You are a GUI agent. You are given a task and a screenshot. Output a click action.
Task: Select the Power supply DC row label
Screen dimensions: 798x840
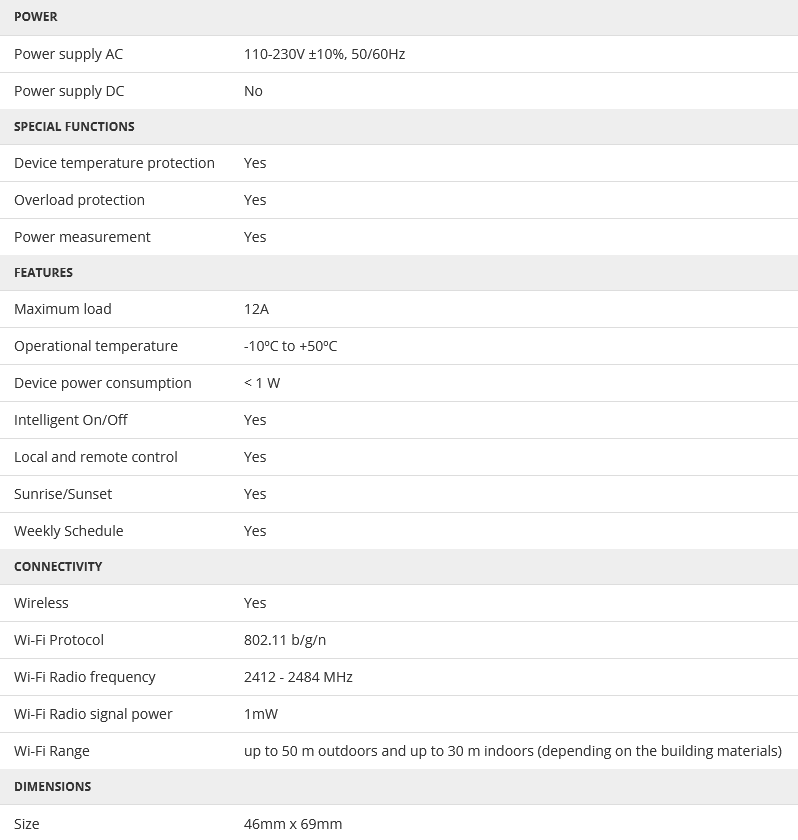pyautogui.click(x=69, y=91)
